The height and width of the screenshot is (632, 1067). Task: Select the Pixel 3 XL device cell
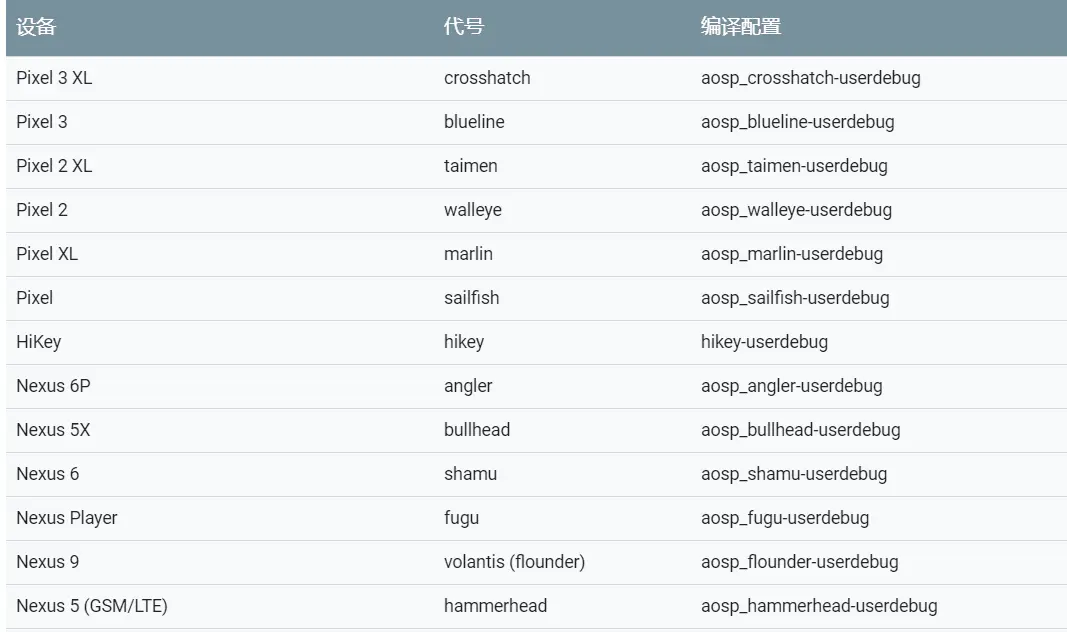coord(54,78)
